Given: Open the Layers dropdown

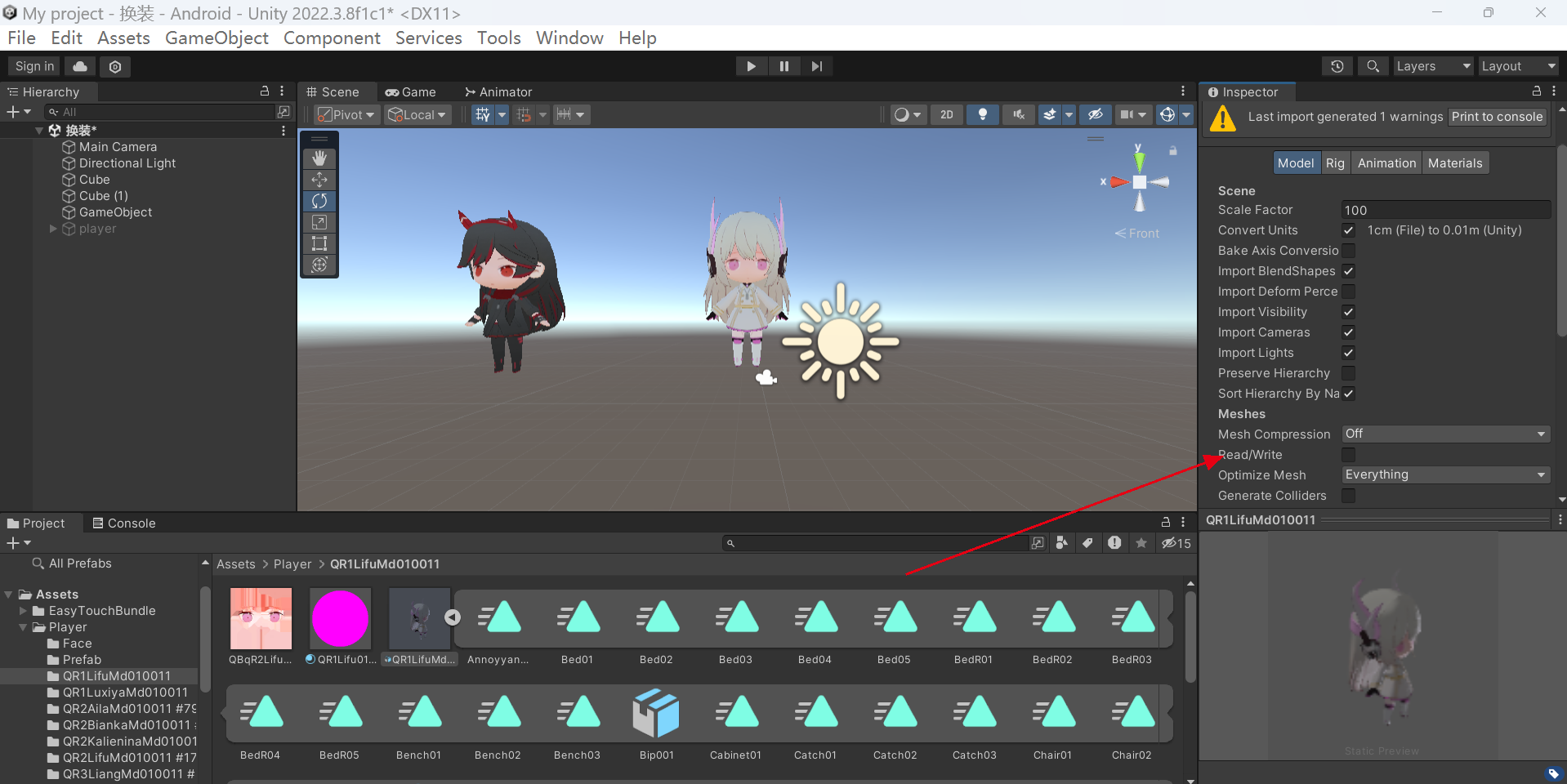Looking at the screenshot, I should pos(1432,66).
